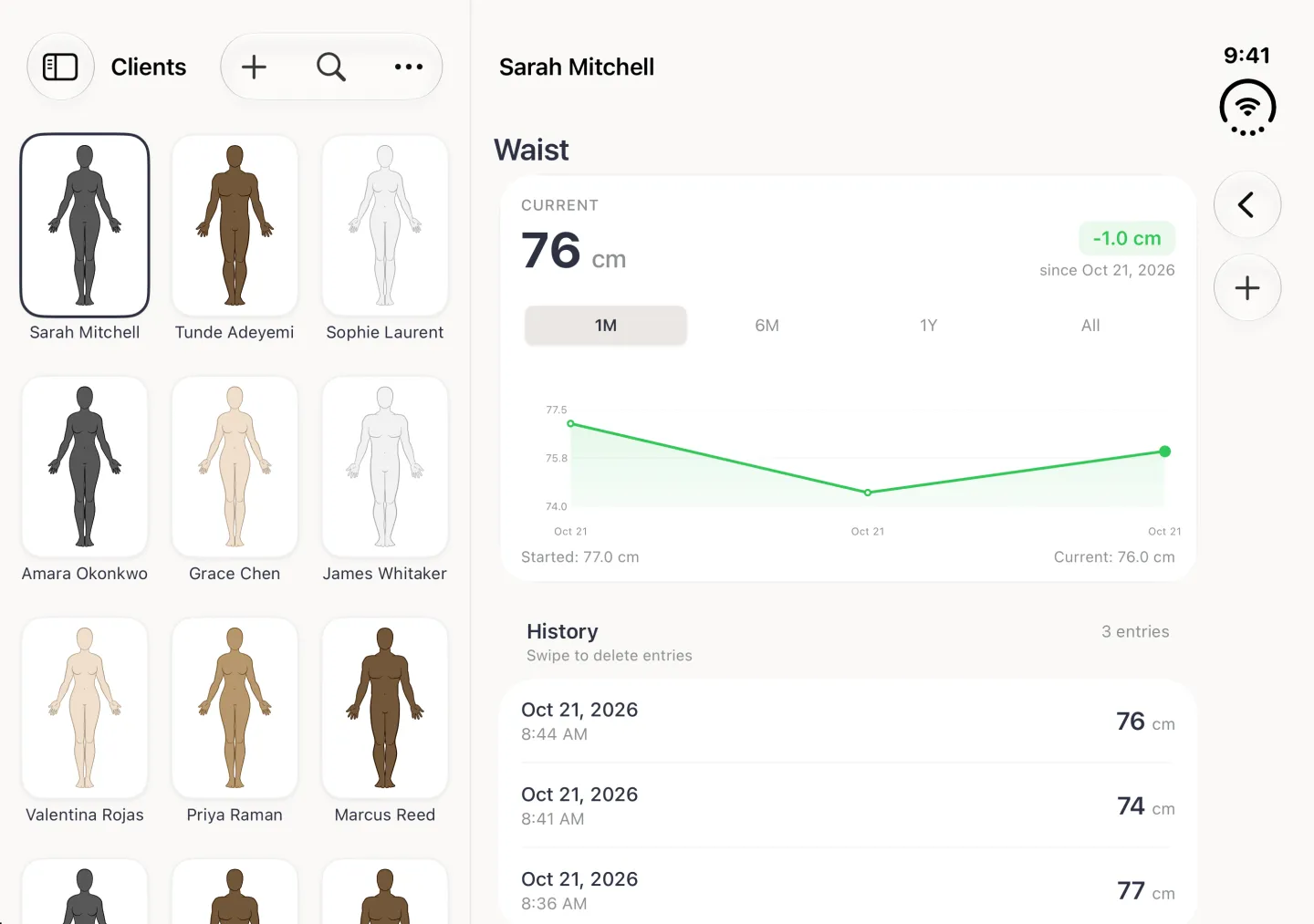The height and width of the screenshot is (924, 1314).
Task: Select James Whitaker body figure
Action: click(x=385, y=466)
